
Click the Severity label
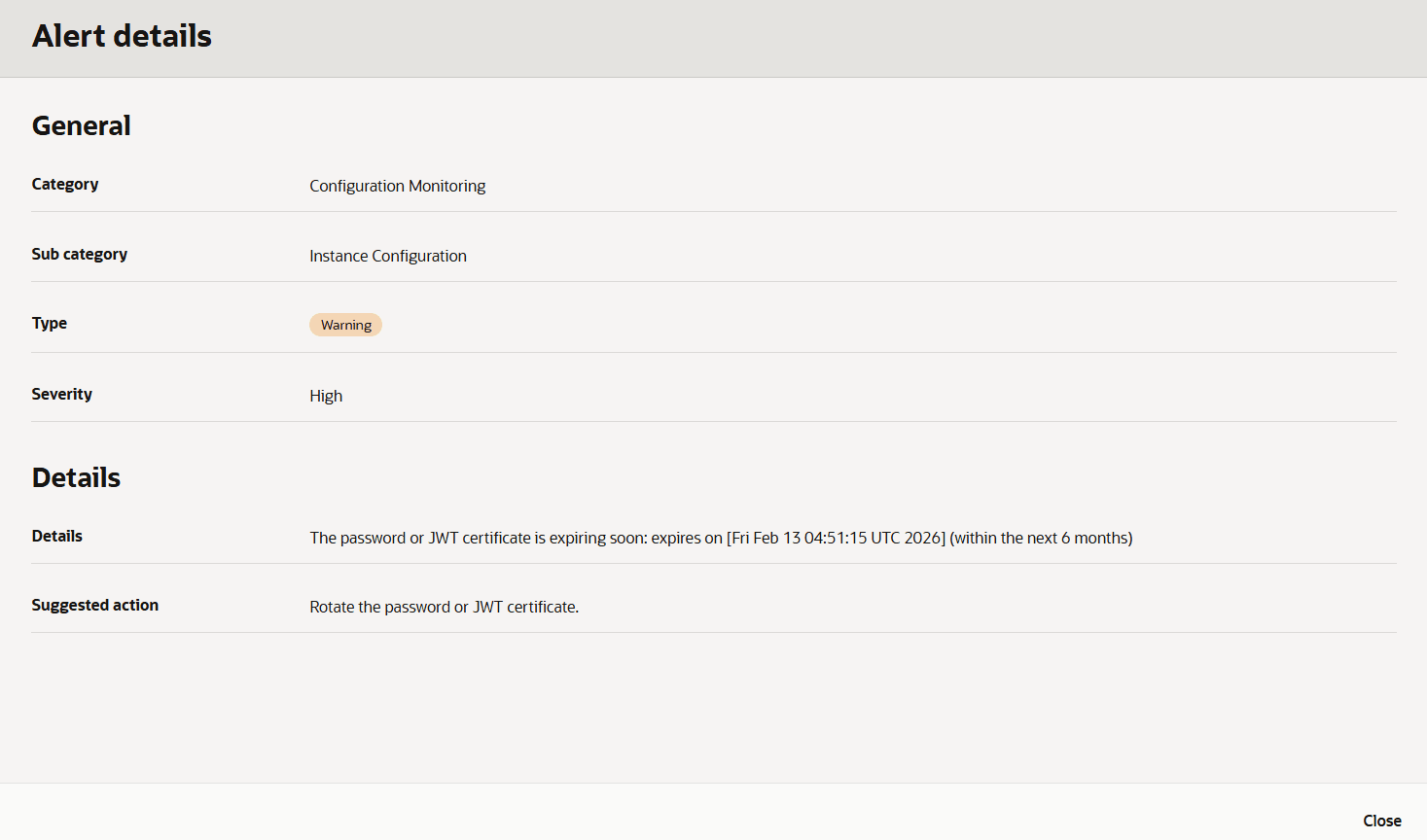(x=61, y=394)
